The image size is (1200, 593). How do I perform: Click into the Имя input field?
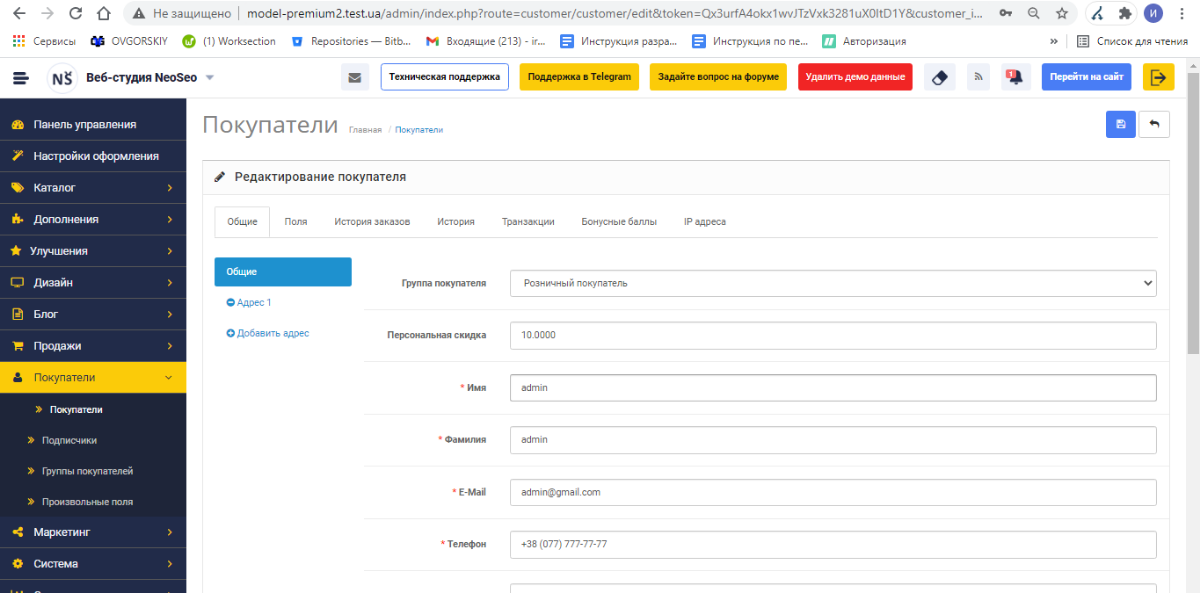pyautogui.click(x=833, y=387)
